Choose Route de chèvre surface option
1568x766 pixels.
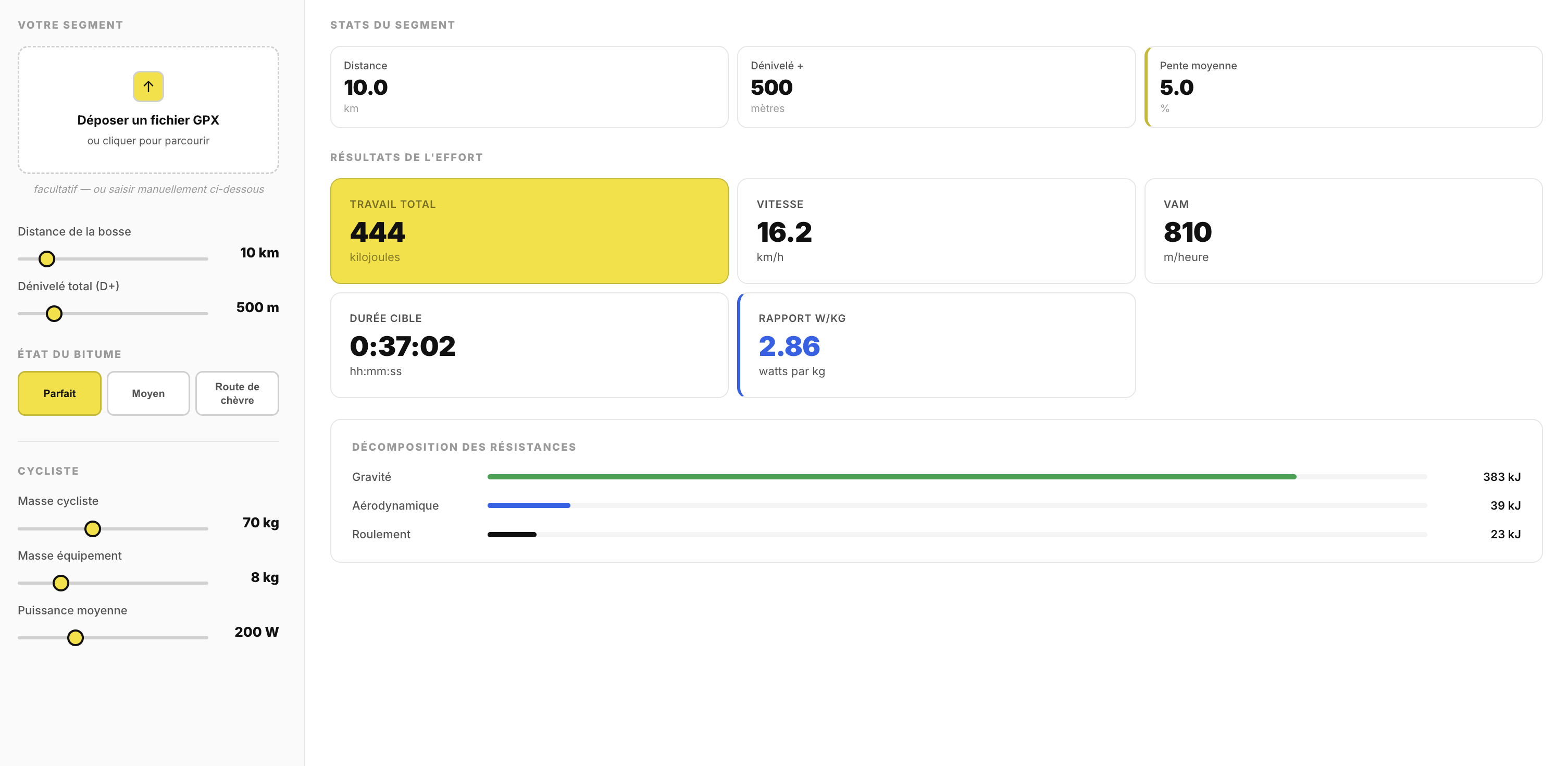click(x=237, y=393)
